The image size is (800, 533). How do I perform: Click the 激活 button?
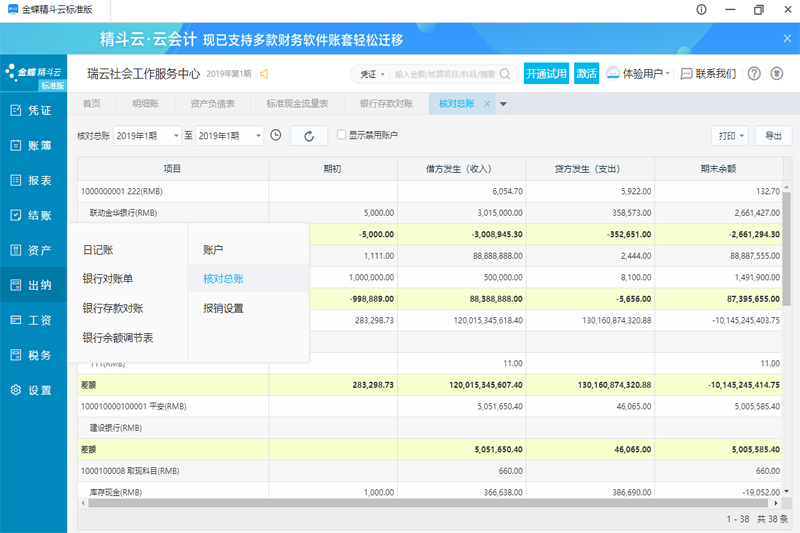586,73
